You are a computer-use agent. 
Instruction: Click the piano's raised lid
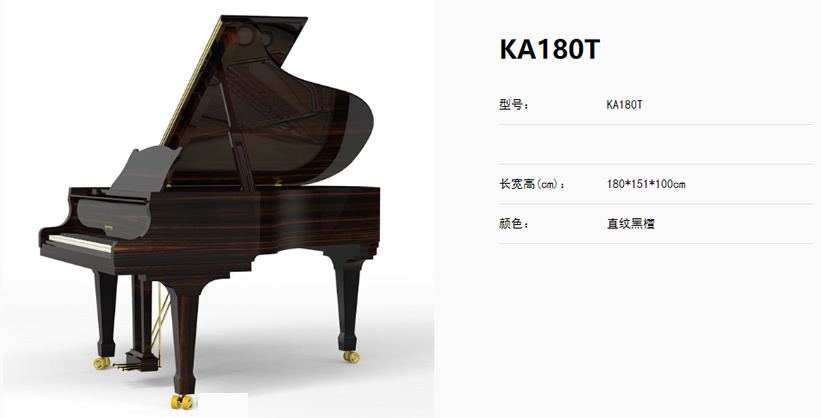pyautogui.click(x=267, y=100)
